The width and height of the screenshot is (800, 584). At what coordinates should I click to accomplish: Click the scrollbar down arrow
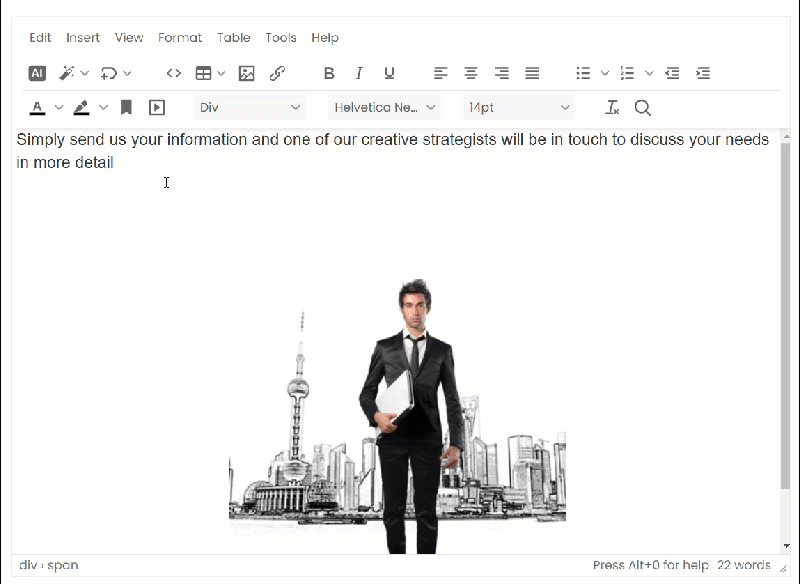click(786, 546)
